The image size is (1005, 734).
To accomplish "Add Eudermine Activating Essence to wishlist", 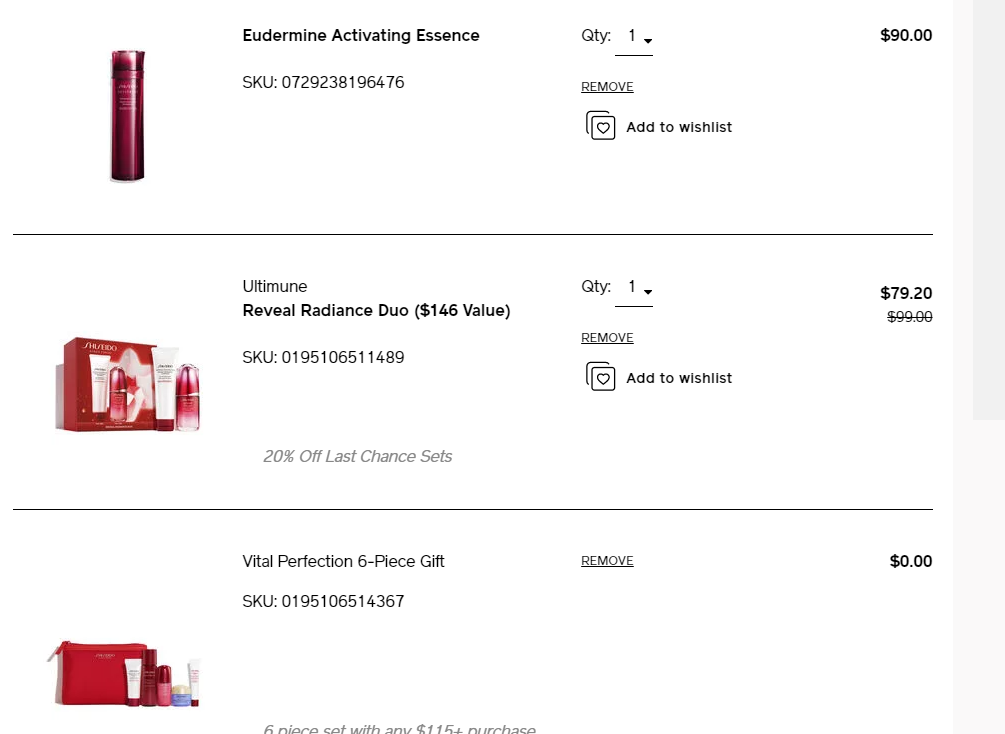I will [659, 126].
